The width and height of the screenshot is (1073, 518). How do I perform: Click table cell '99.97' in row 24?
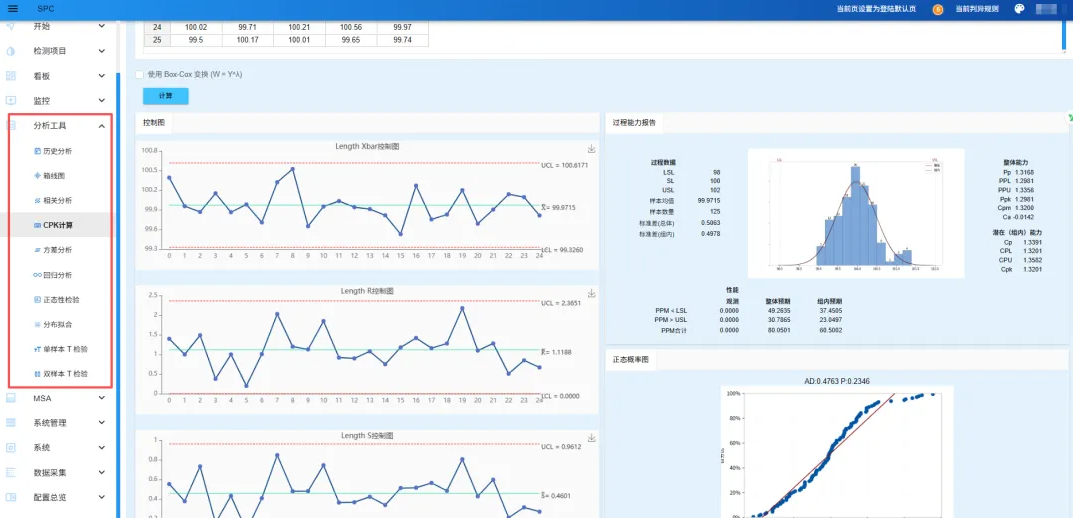click(x=402, y=27)
